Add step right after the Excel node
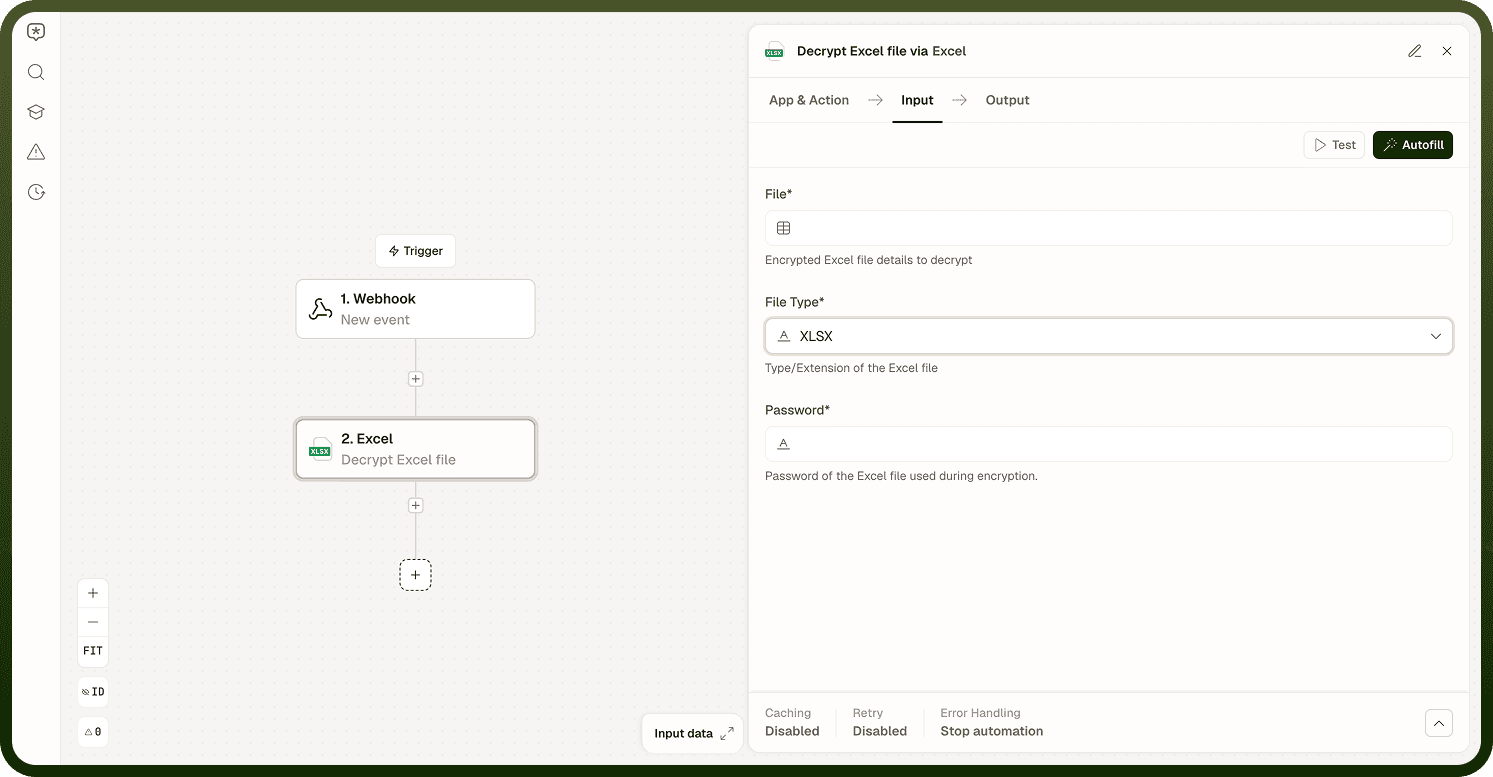Screen dimensions: 1493x777 (416, 506)
